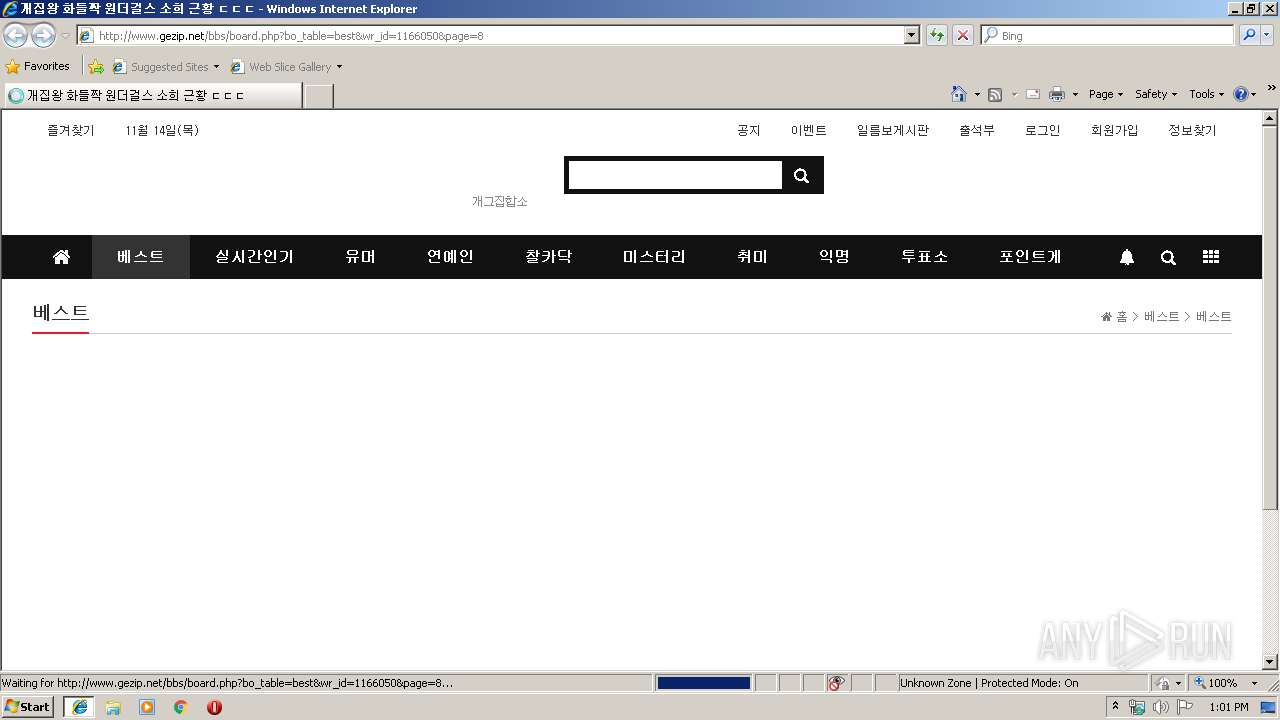1280x720 pixels.
Task: Select the 포인트게 nav menu item
Action: pyautogui.click(x=1030, y=257)
